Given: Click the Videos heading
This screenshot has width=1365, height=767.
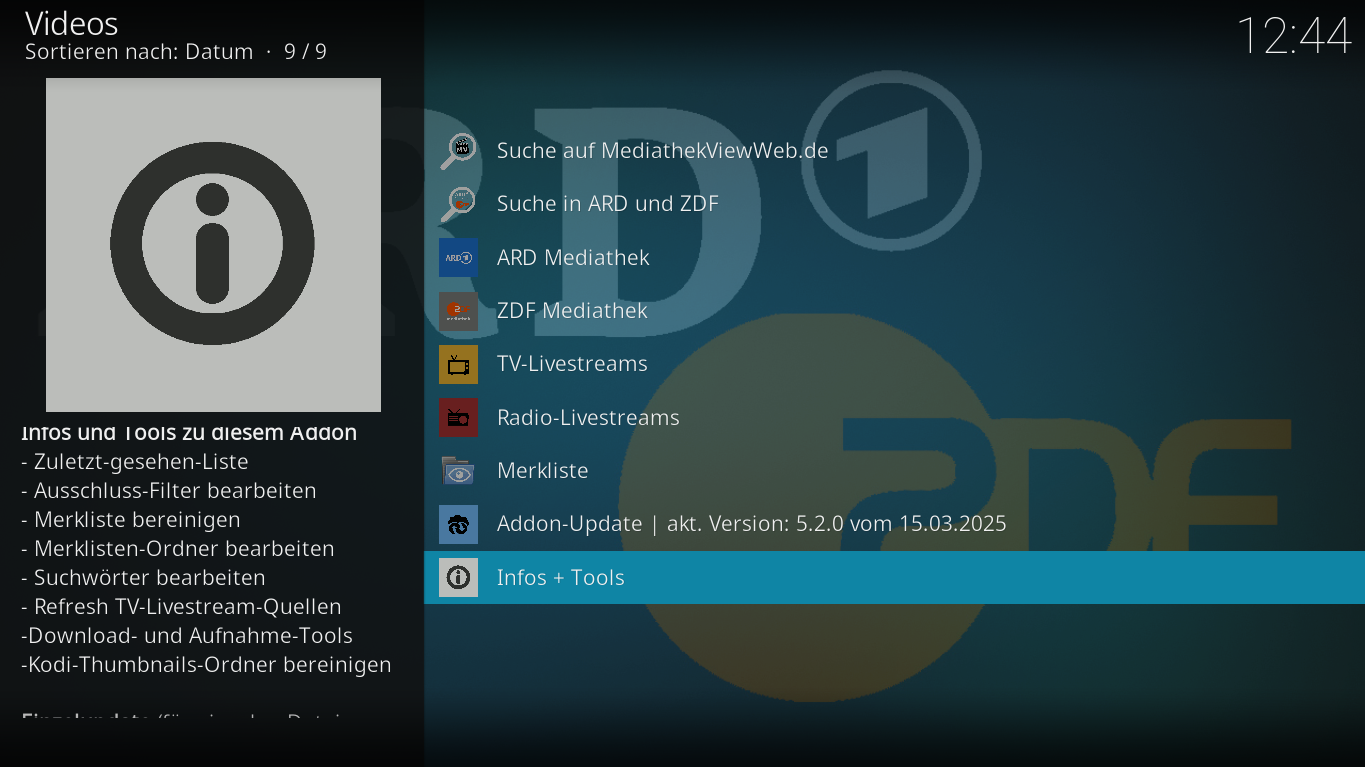Looking at the screenshot, I should pyautogui.click(x=71, y=23).
